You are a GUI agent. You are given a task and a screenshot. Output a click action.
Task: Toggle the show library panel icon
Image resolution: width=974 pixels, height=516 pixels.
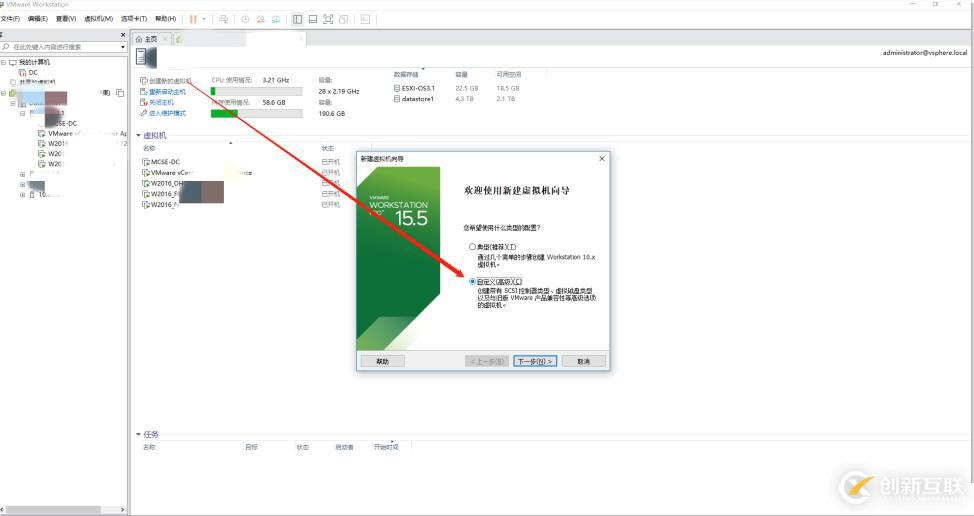point(298,19)
